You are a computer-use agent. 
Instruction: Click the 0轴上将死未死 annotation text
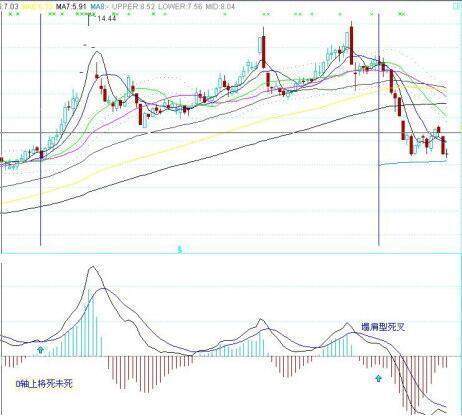click(44, 384)
